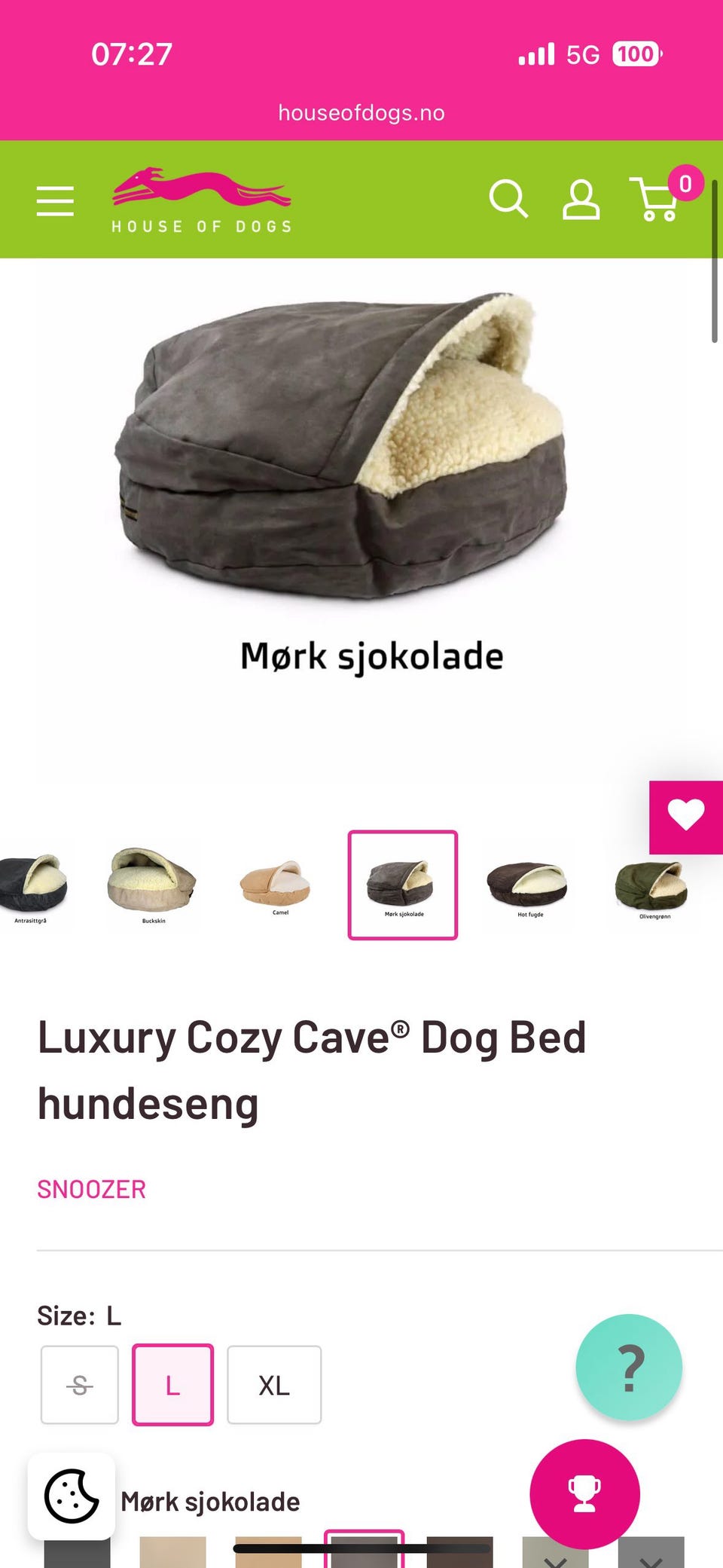Tap the House of Dogs logo
Screen dimensions: 723x1568
[202, 200]
